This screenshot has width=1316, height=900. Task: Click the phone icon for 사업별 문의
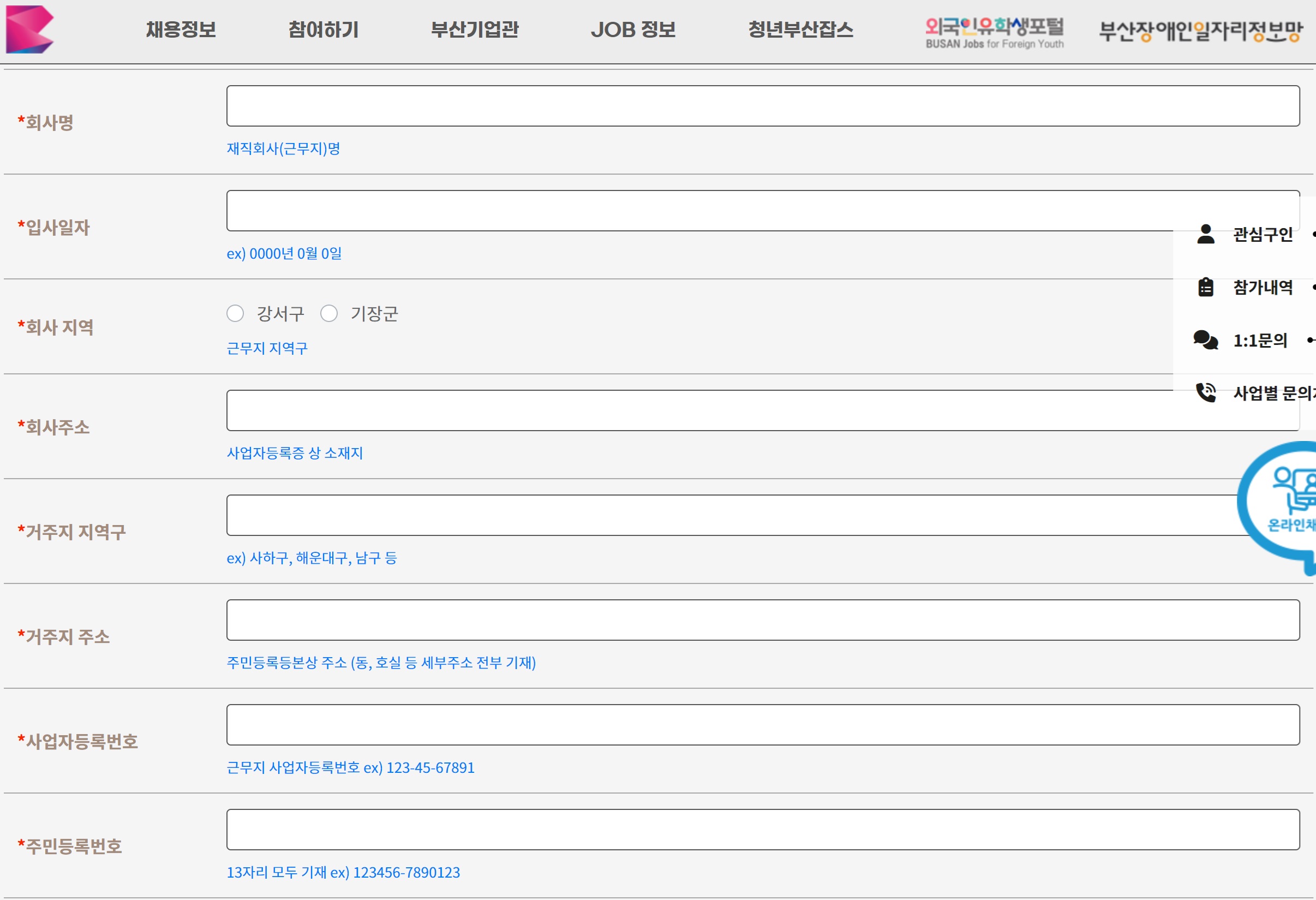[x=1206, y=392]
